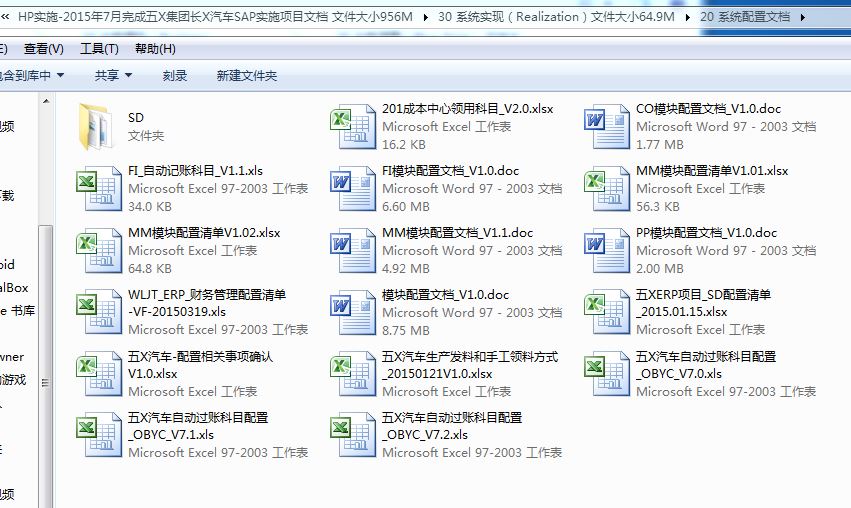The width and height of the screenshot is (851, 508).
Task: Select the 五X汽车生产发料和手工领料方式 Excel icon
Action: tap(353, 374)
